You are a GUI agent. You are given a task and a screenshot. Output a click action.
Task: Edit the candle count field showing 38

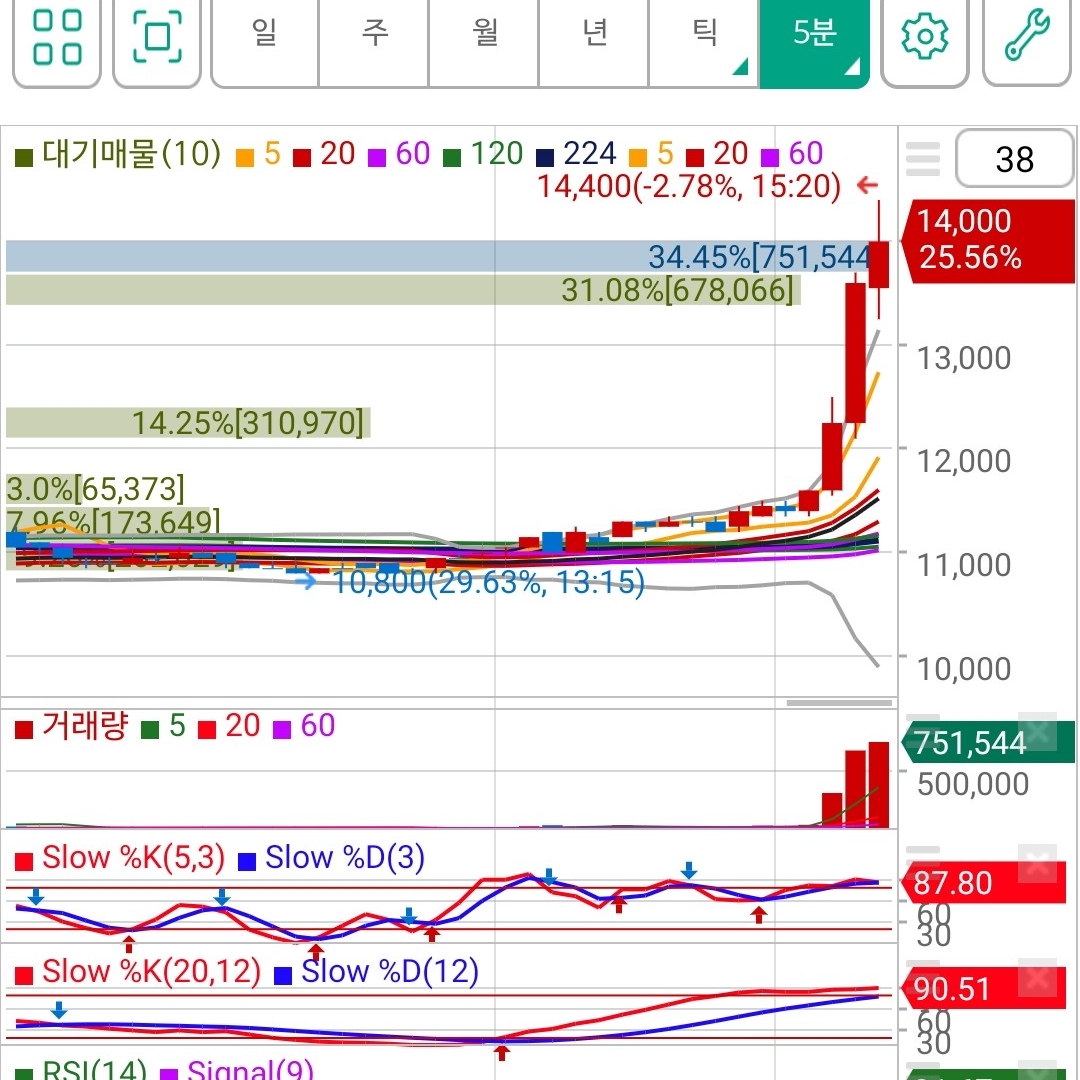(1015, 158)
